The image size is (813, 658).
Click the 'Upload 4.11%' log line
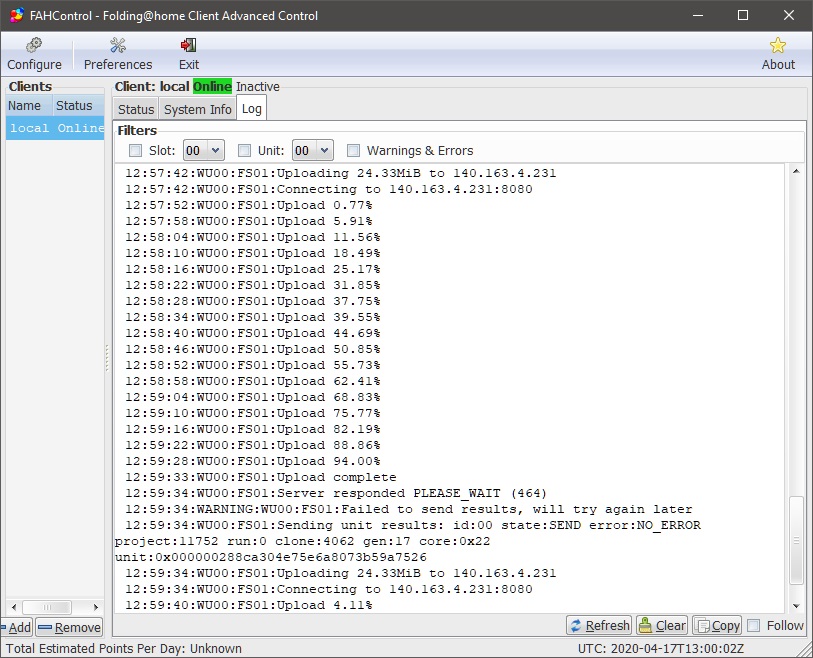tap(248, 605)
